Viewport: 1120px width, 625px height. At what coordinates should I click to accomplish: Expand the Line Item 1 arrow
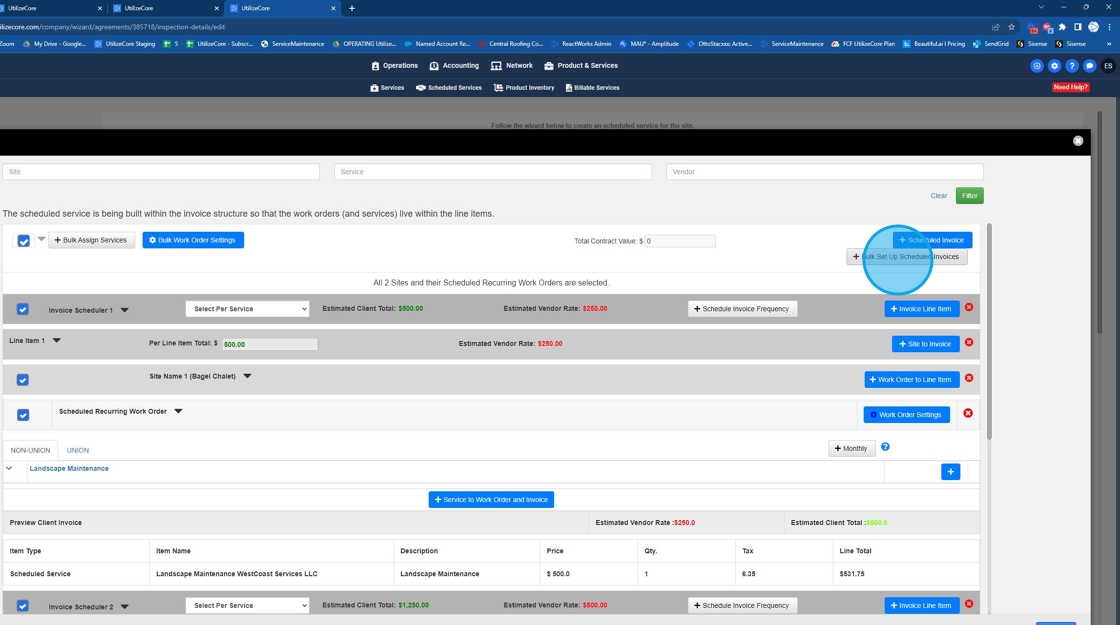[56, 341]
